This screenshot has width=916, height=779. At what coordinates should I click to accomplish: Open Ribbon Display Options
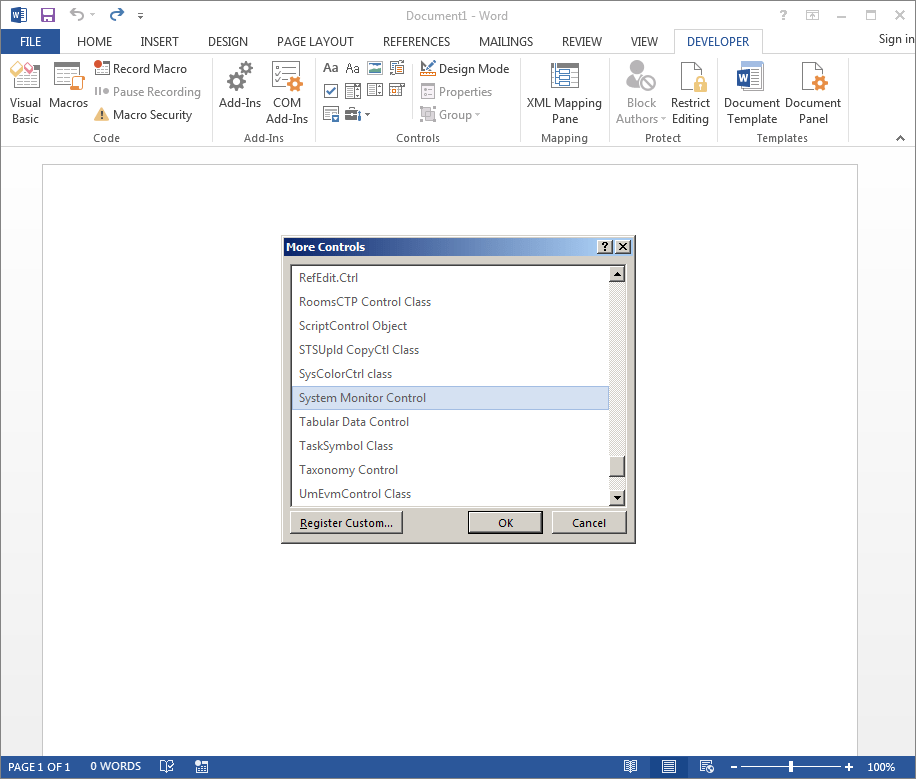coord(813,15)
